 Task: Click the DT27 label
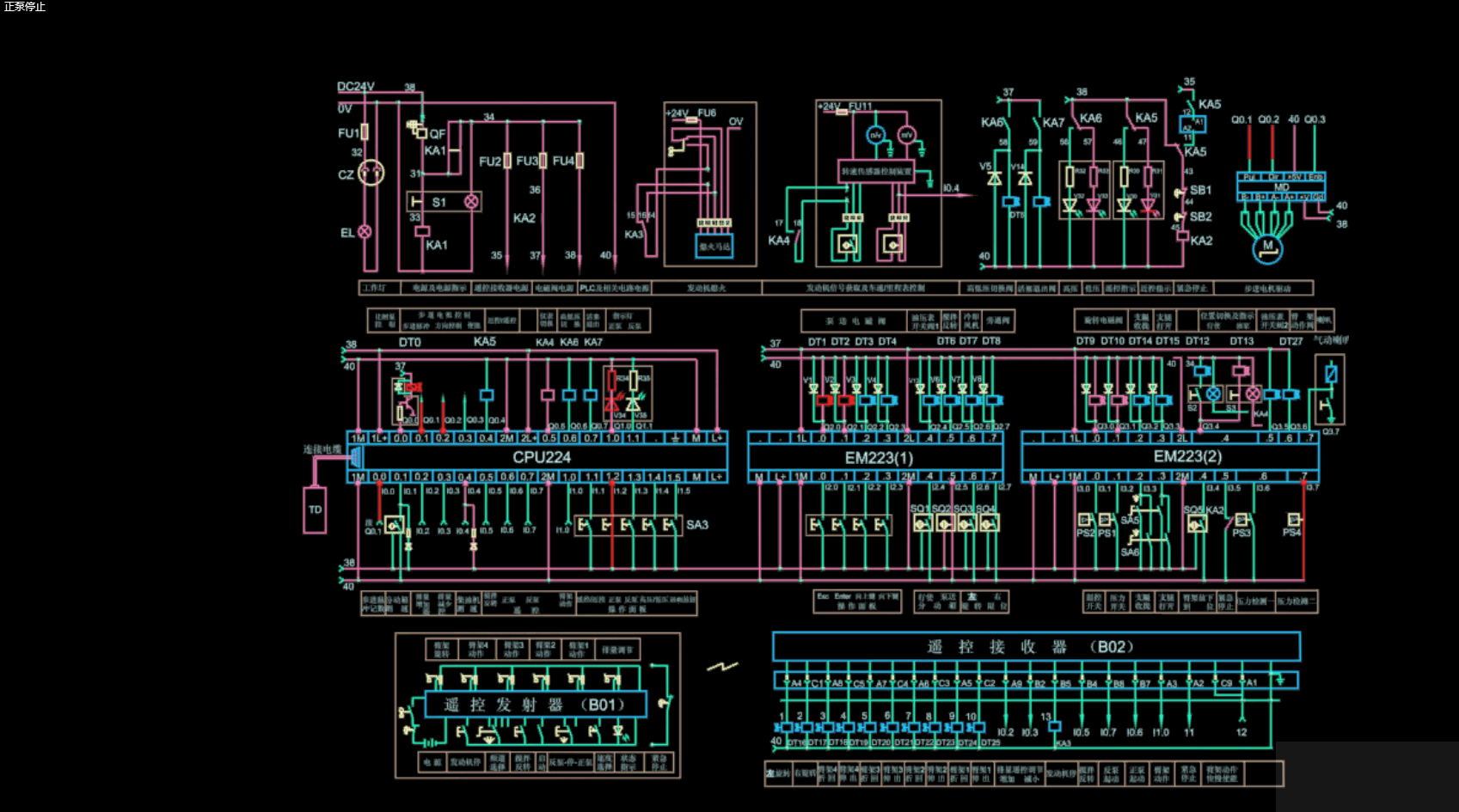coord(1290,341)
